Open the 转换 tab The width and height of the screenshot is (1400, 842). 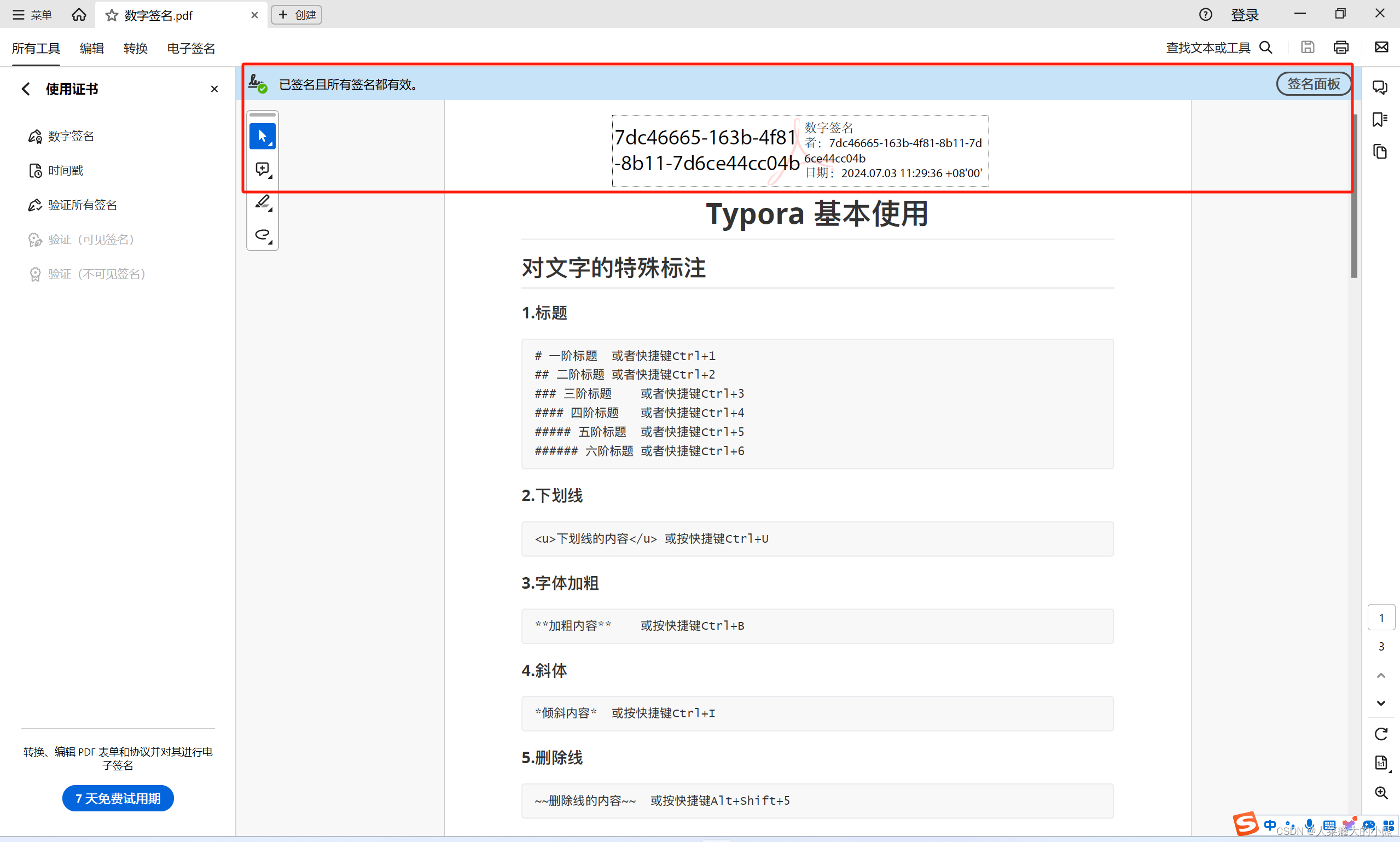point(135,48)
